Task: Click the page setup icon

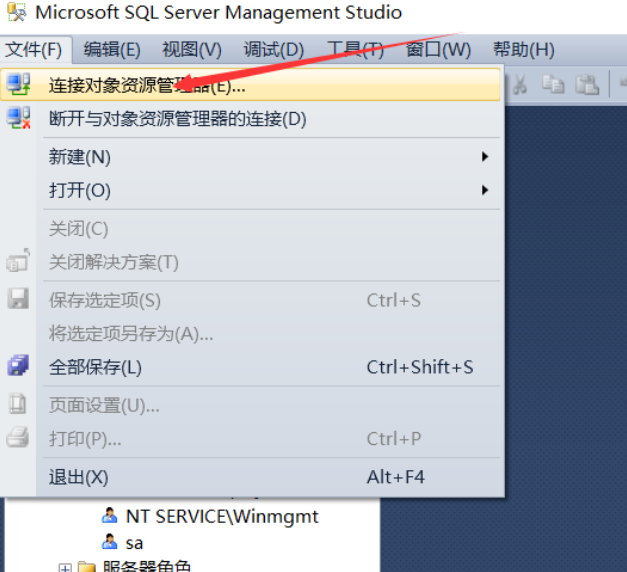Action: coord(18,404)
